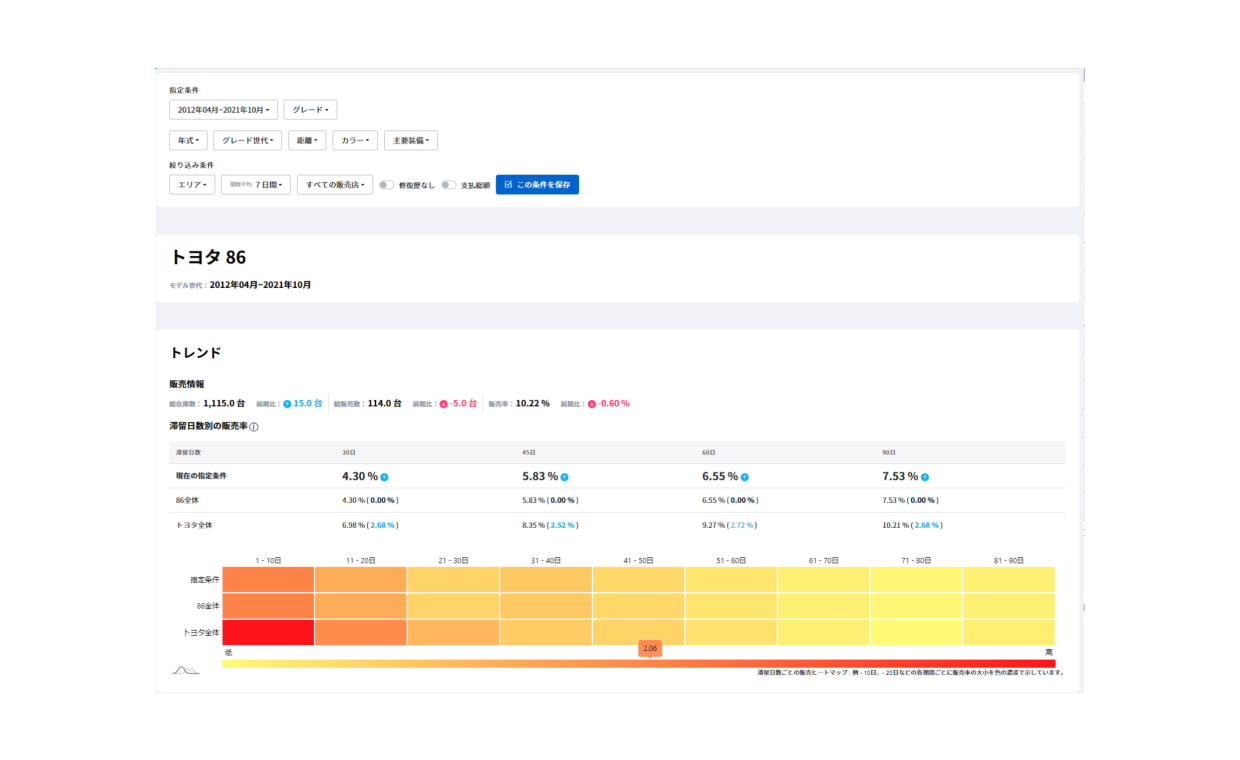The width and height of the screenshot is (1240, 760).
Task: Click the 5.83 % (0.00 %) value in 86全体 row
Action: (x=550, y=500)
